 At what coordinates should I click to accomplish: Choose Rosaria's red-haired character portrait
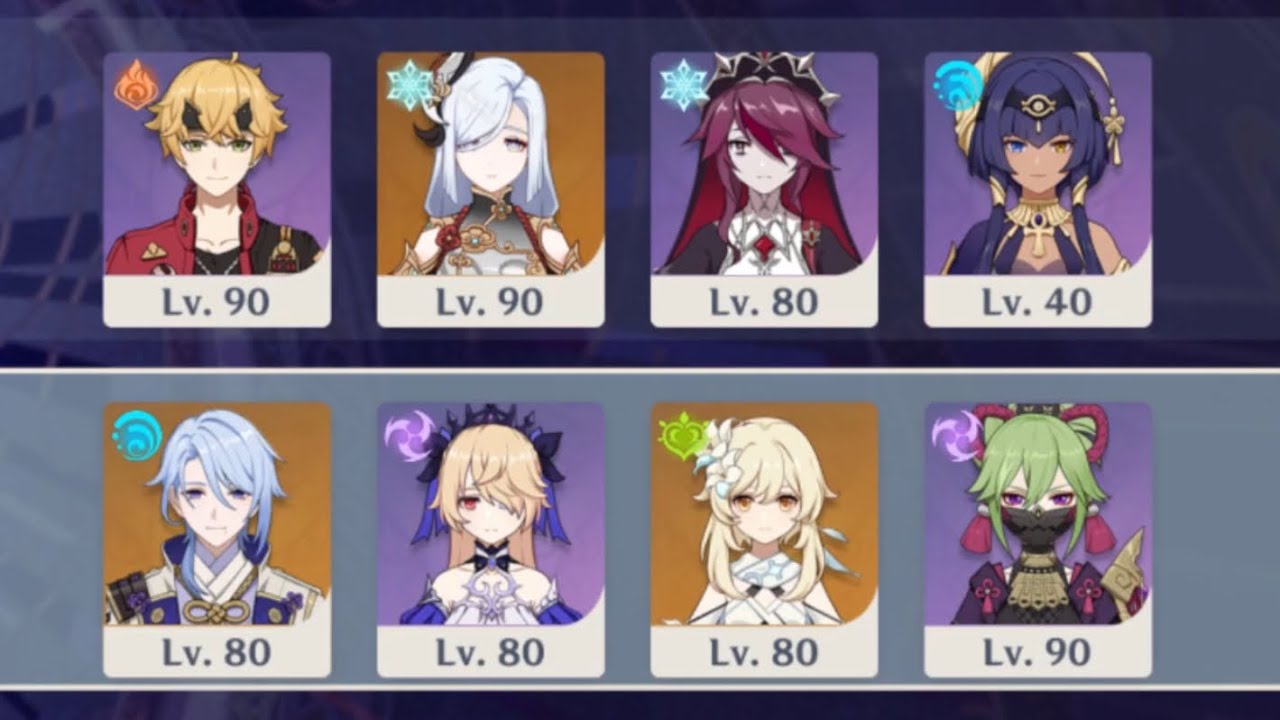[x=764, y=164]
